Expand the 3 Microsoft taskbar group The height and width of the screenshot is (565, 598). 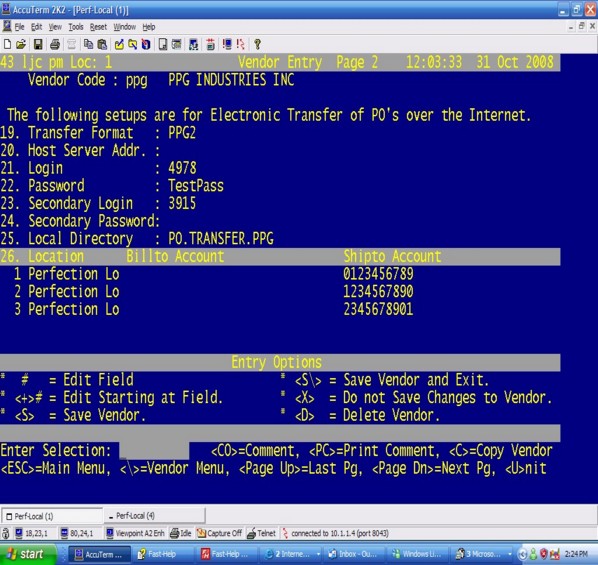pyautogui.click(x=483, y=554)
